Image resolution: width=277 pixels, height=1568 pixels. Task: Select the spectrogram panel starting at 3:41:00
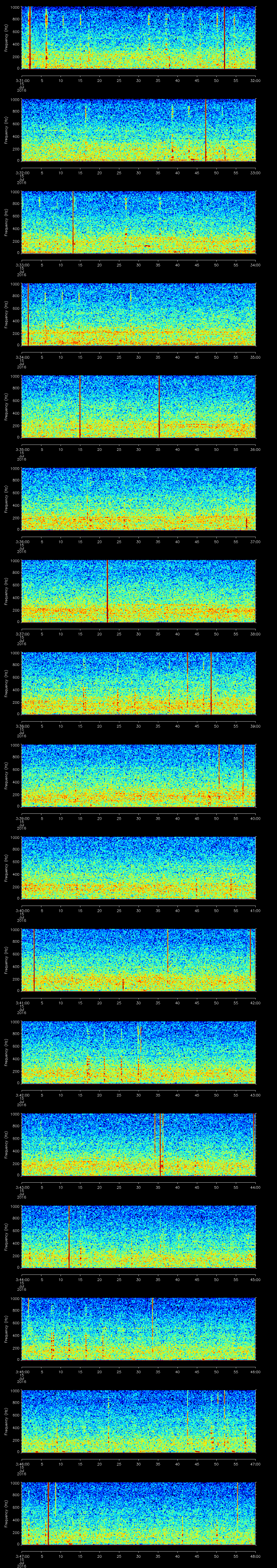[139, 960]
